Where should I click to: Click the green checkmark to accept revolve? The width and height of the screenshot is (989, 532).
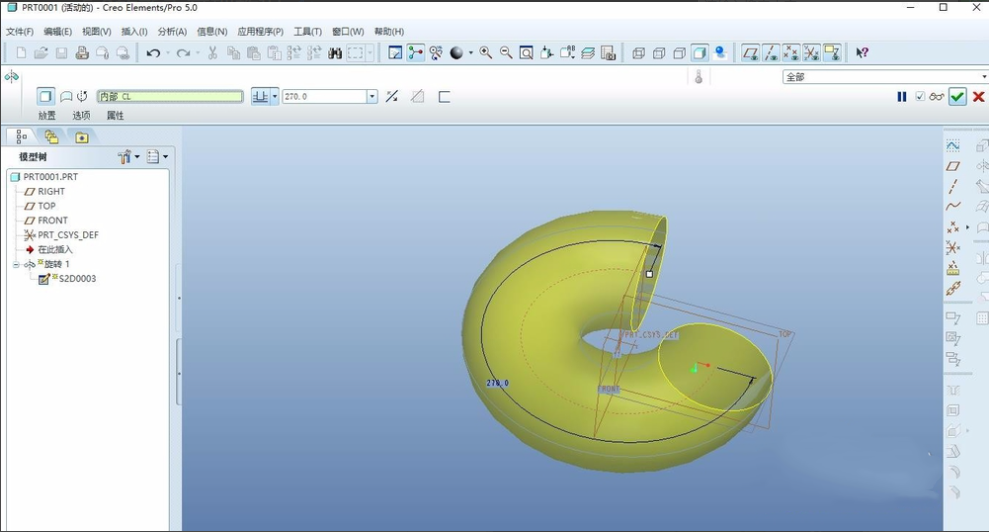957,97
